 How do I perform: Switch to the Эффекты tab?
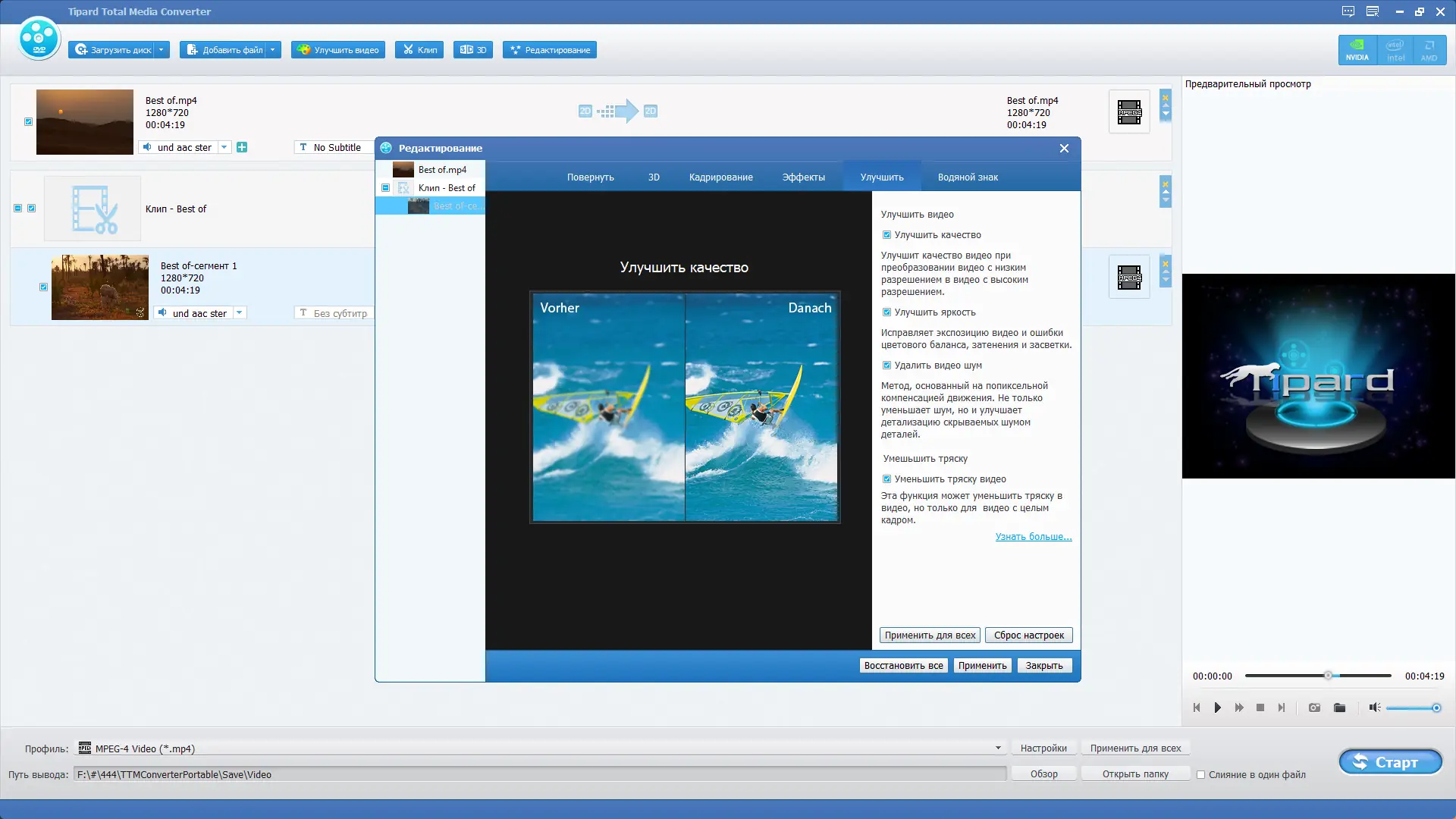802,177
